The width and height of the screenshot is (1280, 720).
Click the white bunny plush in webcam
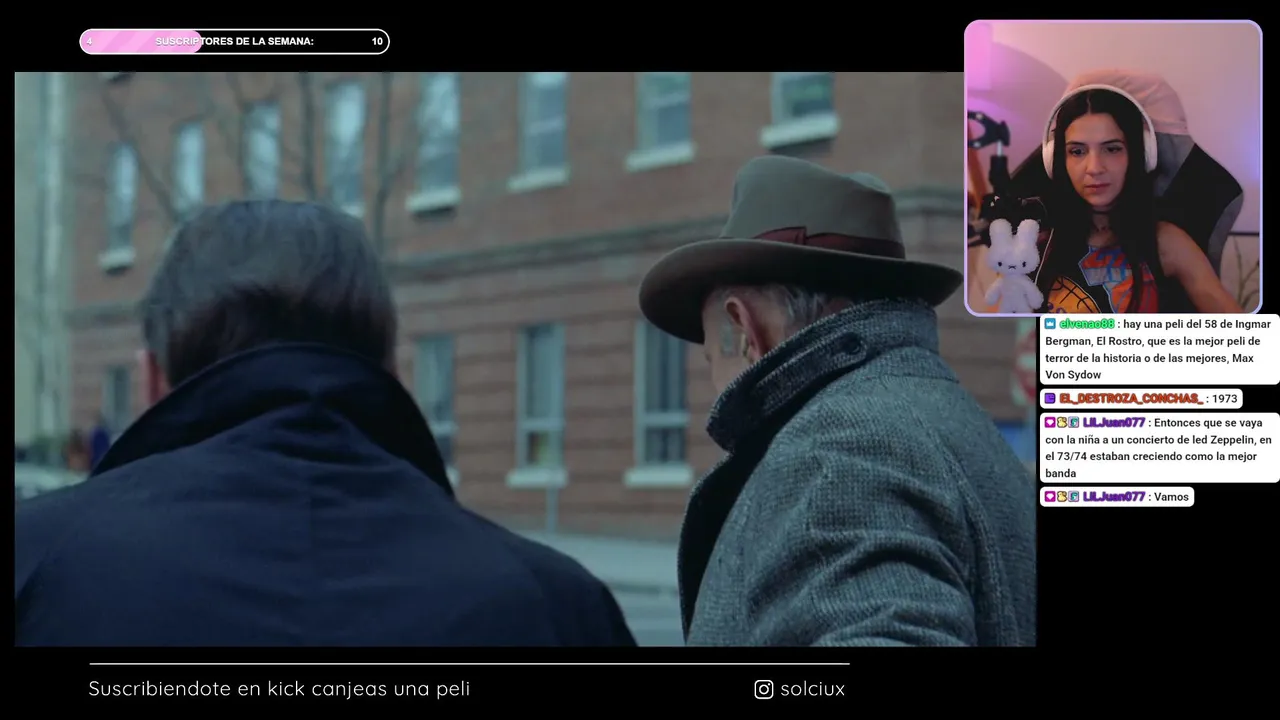[x=1012, y=266]
